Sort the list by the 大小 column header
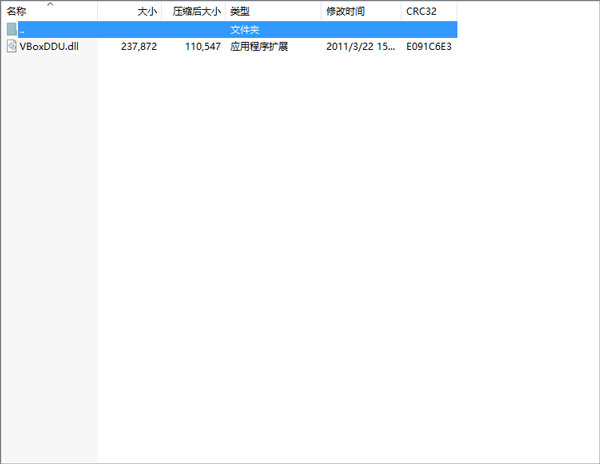600x464 pixels. coord(130,11)
